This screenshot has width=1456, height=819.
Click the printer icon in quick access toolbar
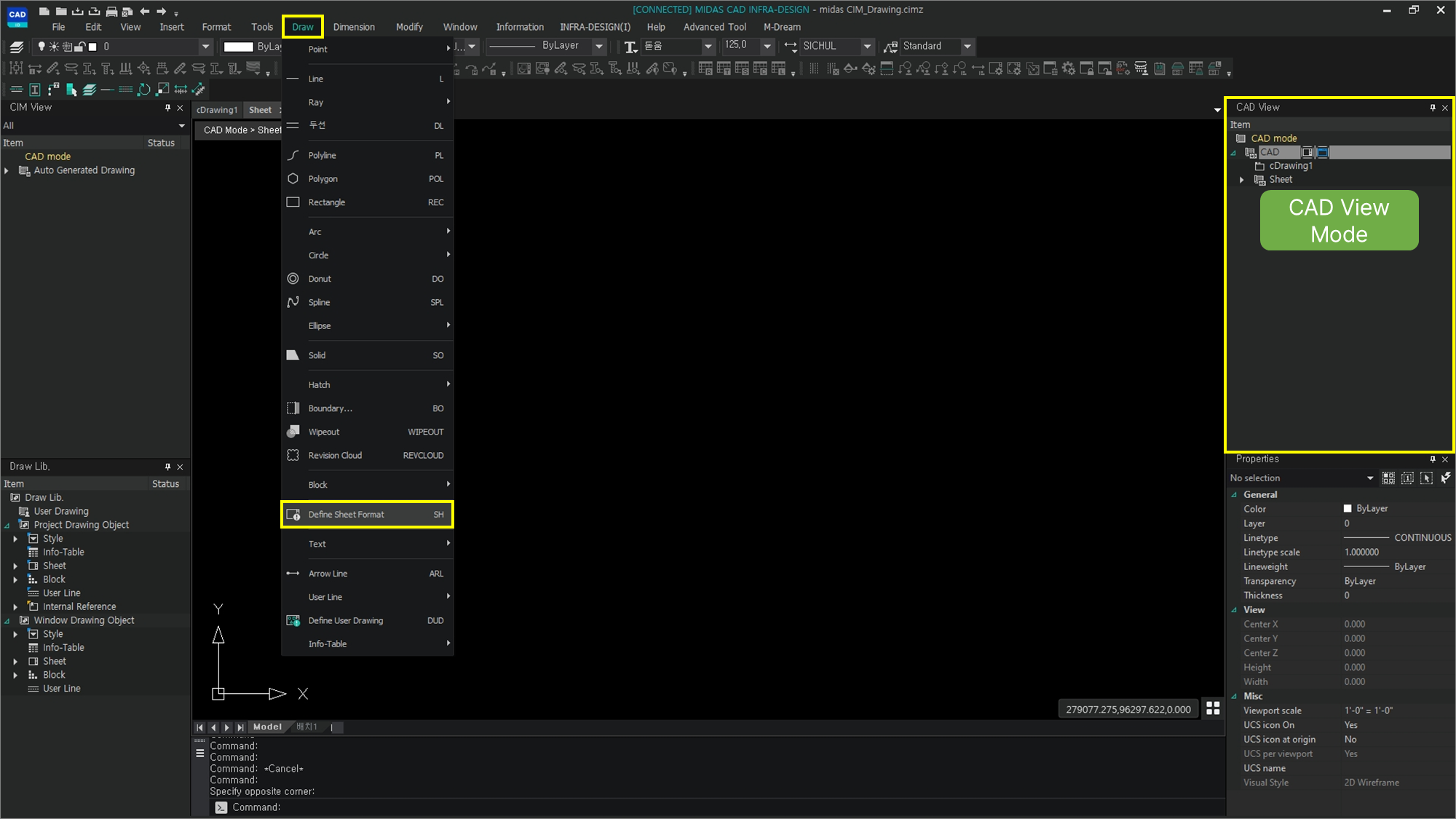coord(111,11)
